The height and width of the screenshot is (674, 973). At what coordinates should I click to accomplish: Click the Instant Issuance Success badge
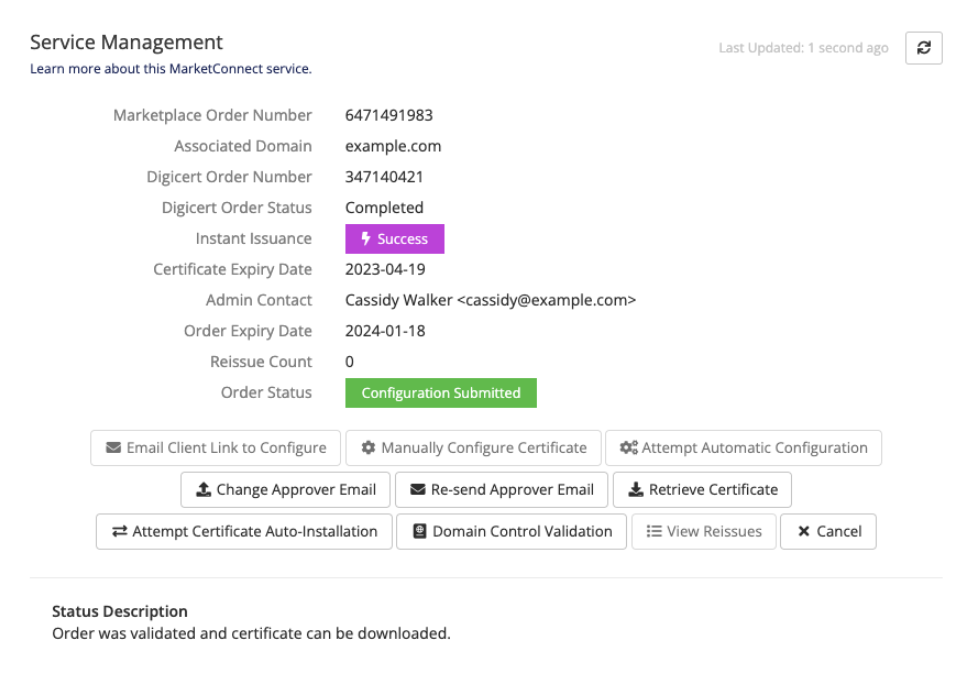click(x=394, y=238)
